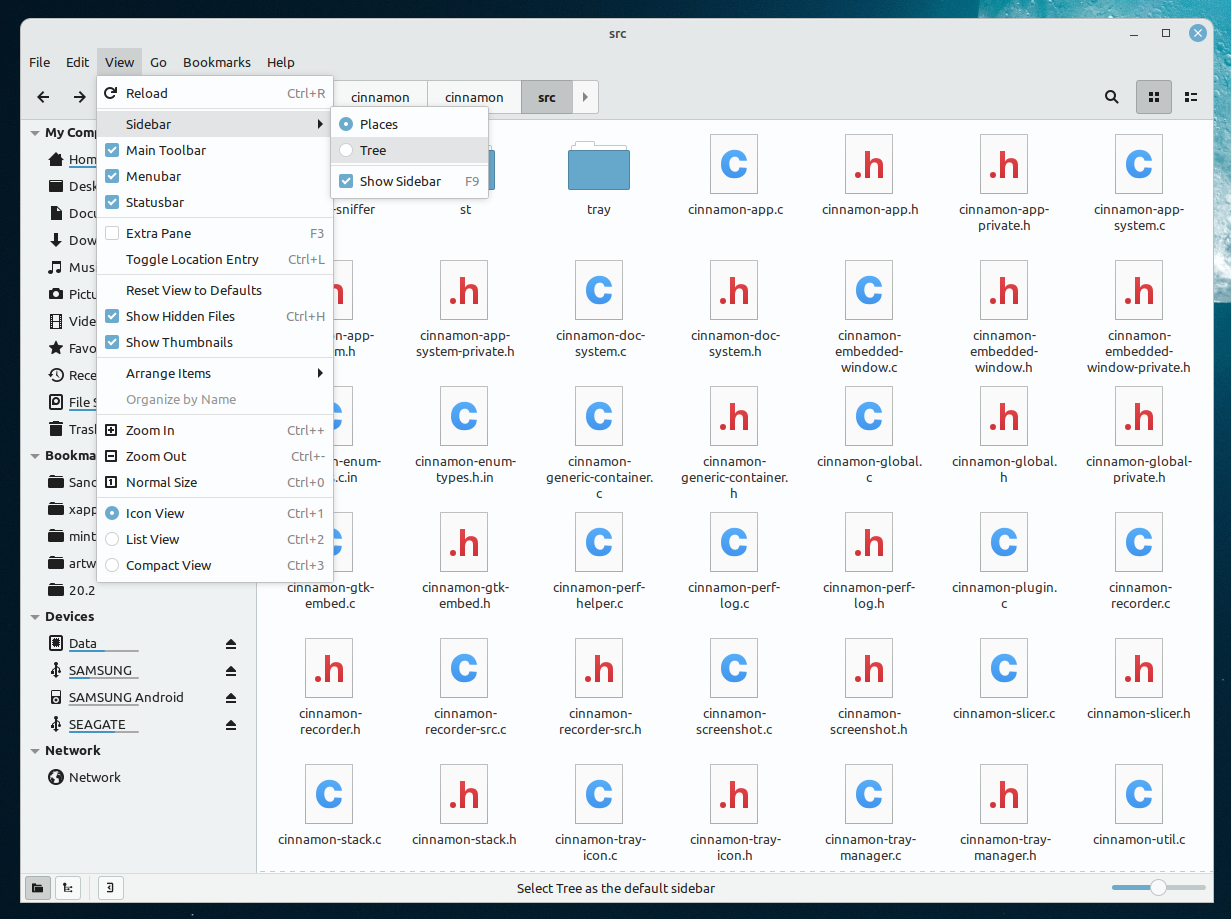Select the cinnamon-app.h file icon

coord(869,164)
